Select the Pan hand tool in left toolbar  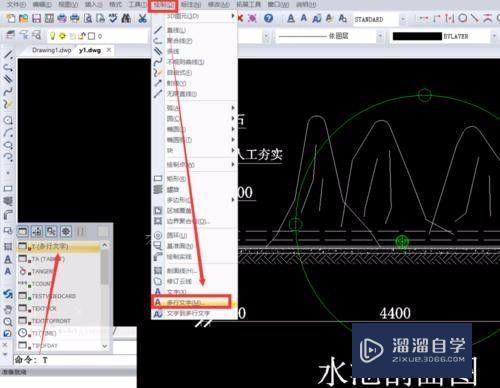pyautogui.click(x=8, y=309)
